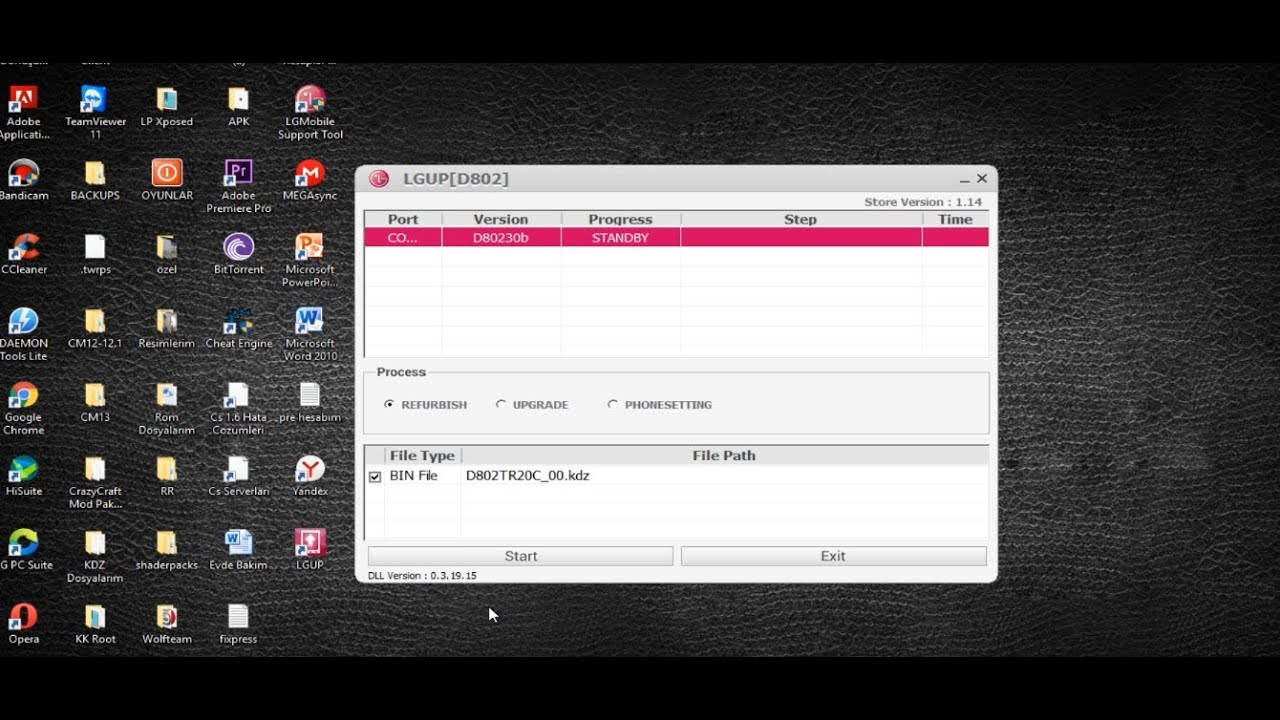The image size is (1280, 720).
Task: Click the Time column header
Action: click(955, 219)
